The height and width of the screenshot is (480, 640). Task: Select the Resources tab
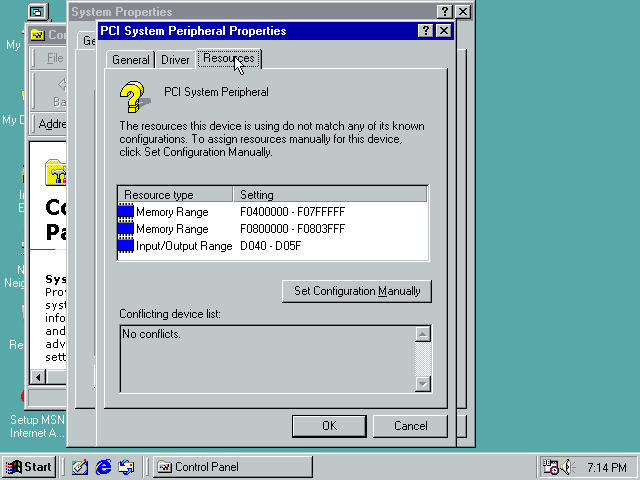[x=227, y=59]
